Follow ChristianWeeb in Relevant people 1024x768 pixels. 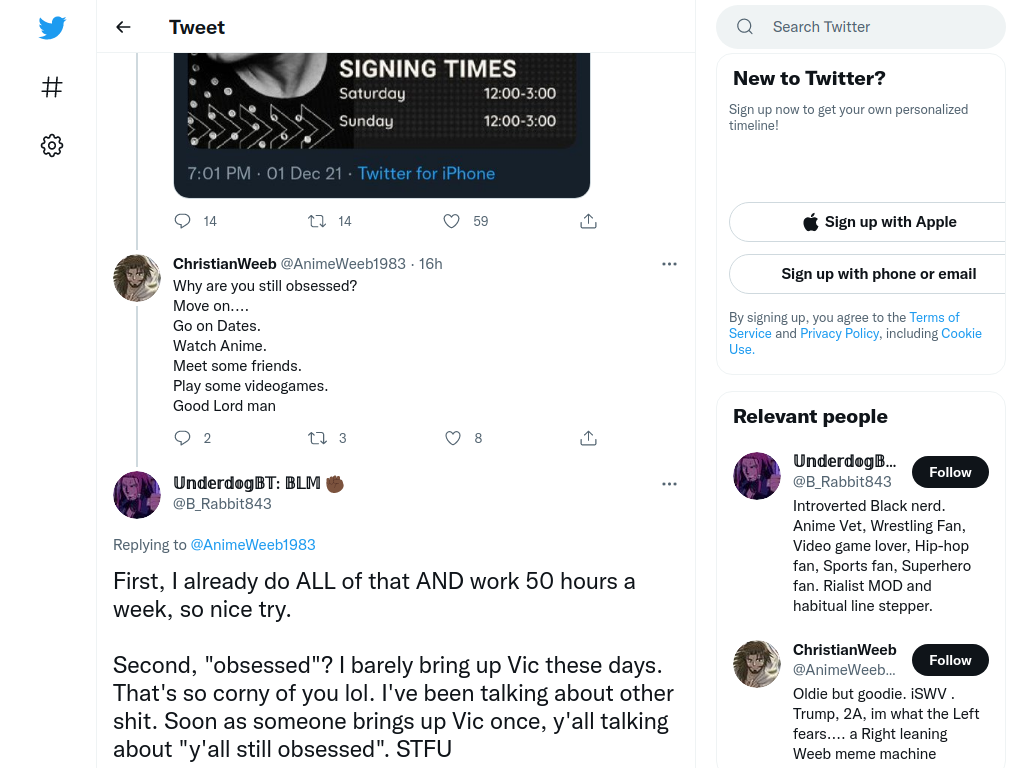[950, 660]
